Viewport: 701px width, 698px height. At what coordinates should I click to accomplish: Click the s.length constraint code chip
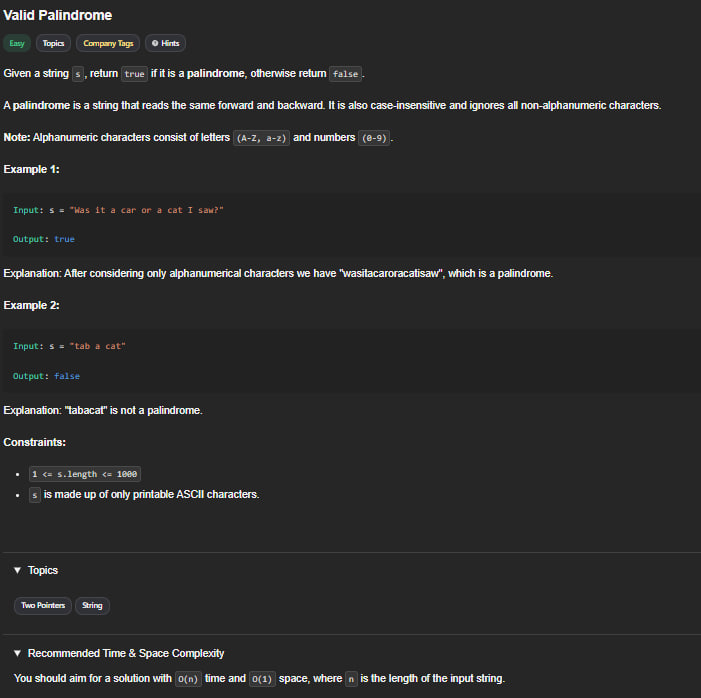pyautogui.click(x=85, y=474)
